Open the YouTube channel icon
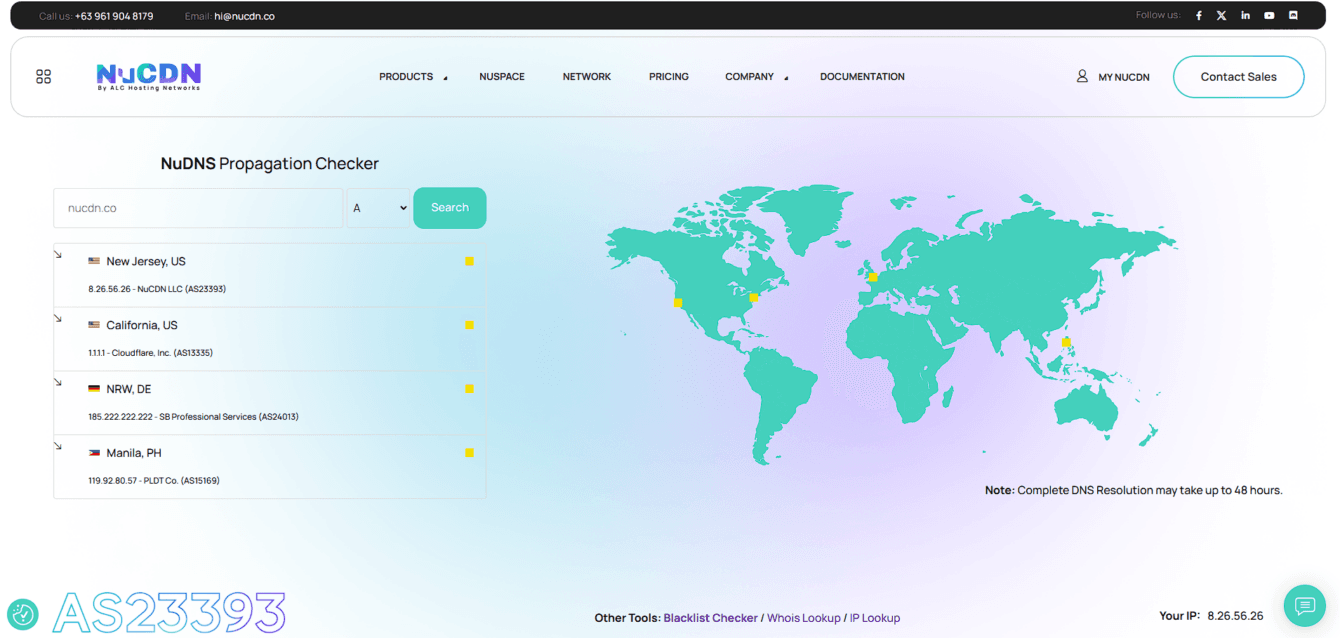1340x638 pixels. point(1269,15)
